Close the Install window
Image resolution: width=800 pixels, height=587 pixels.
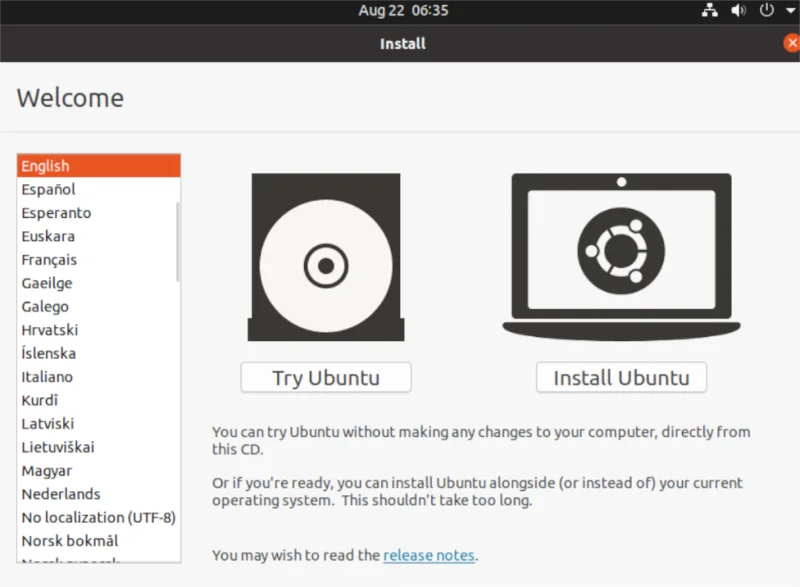(792, 43)
